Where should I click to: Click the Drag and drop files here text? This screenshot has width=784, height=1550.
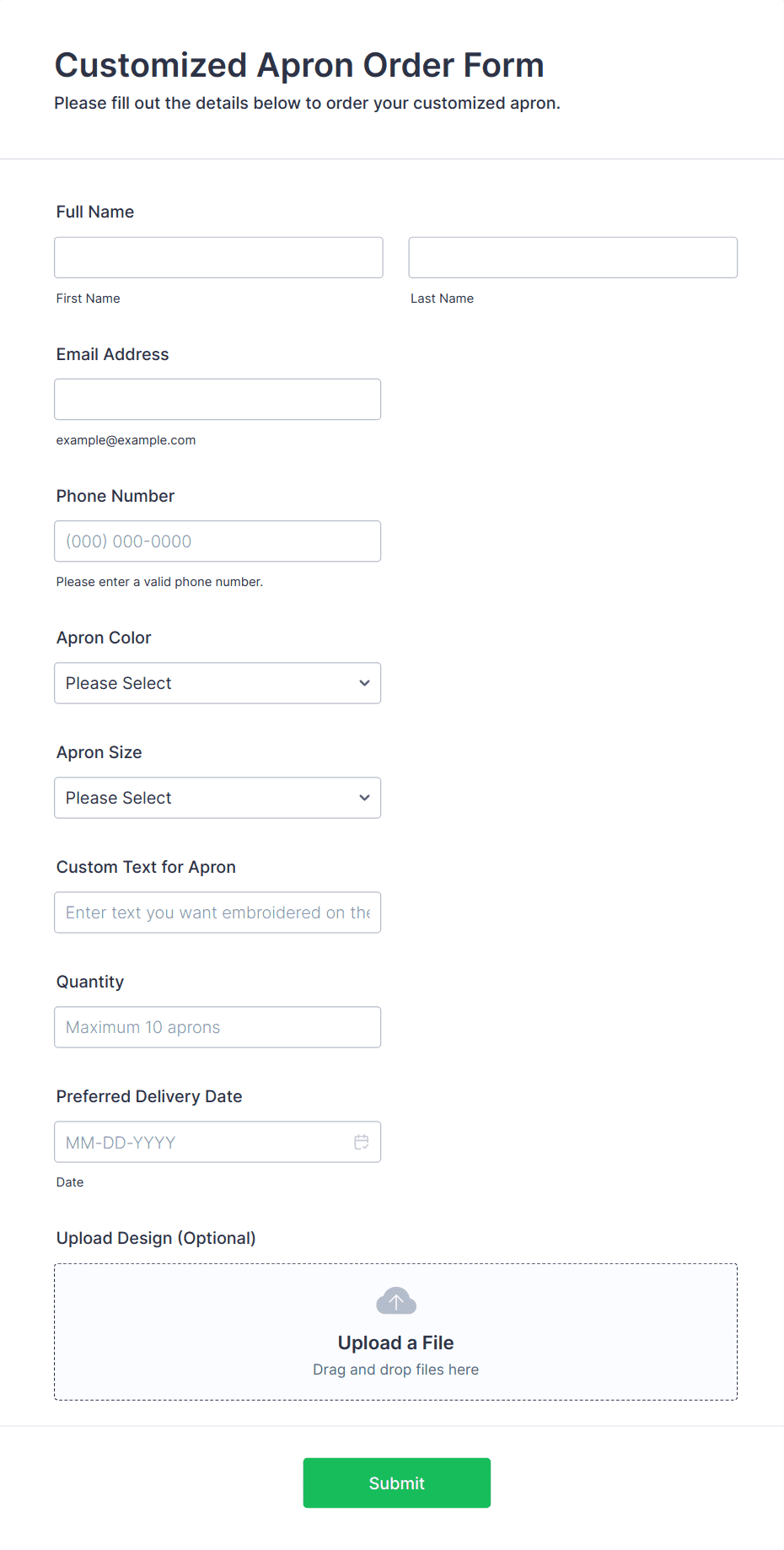tap(396, 1370)
